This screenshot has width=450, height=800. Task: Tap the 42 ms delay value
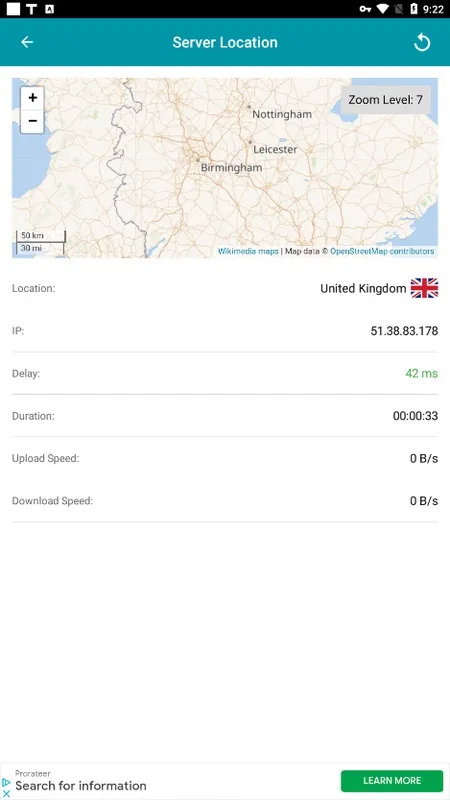tap(421, 373)
